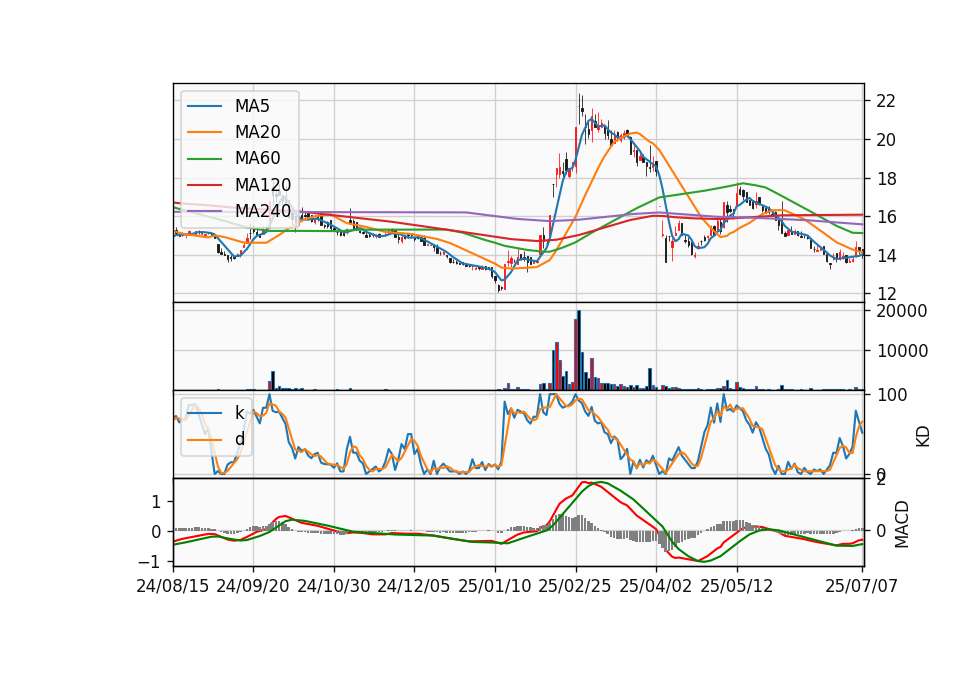Click the 25/02/25 date axis label
This screenshot has width=960, height=690.
point(575,586)
